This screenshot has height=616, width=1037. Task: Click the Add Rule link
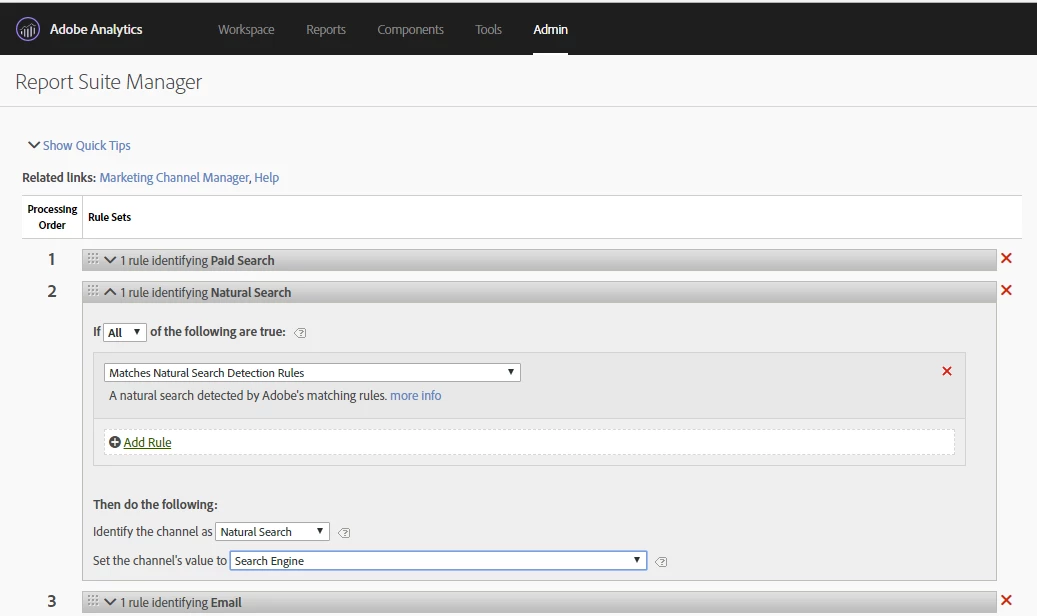pos(147,442)
